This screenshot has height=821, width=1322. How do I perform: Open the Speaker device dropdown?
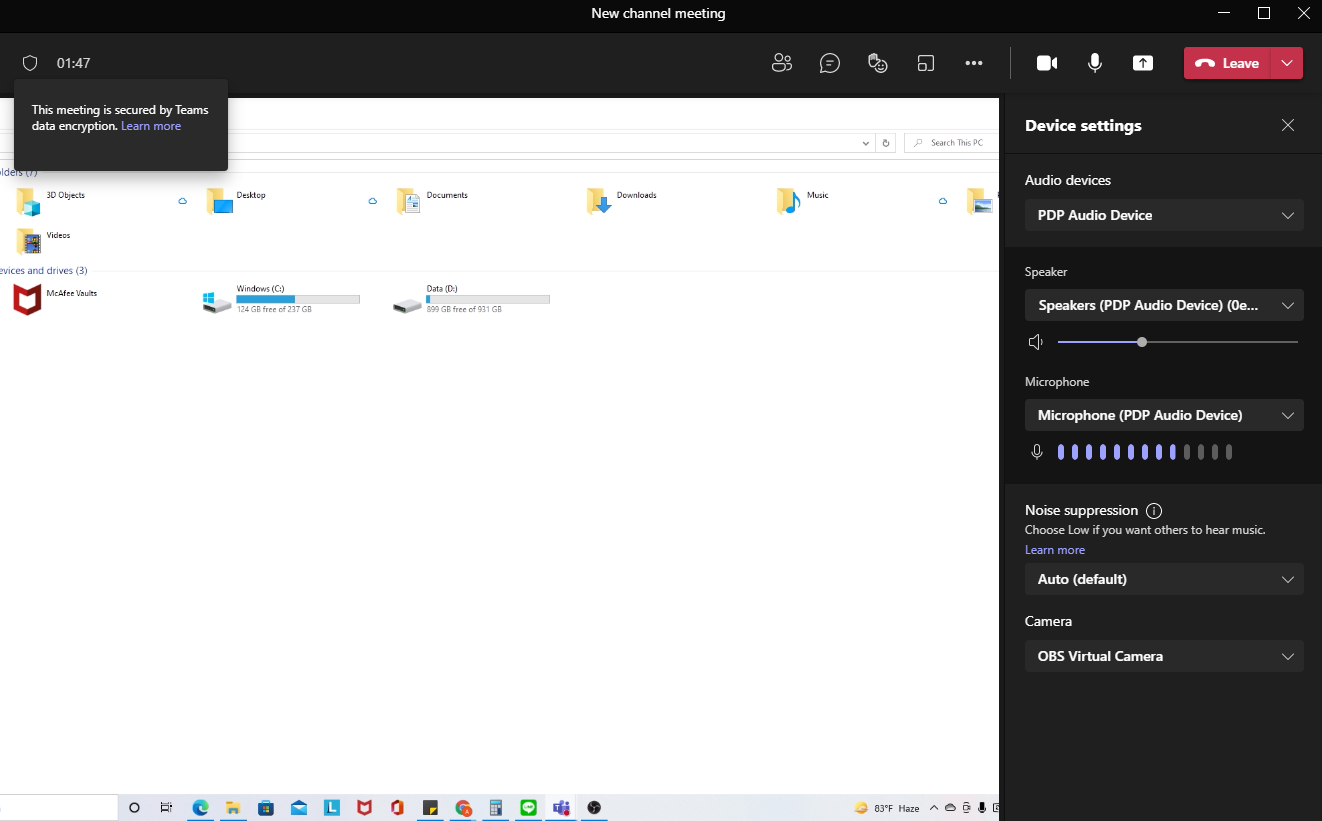(x=1164, y=305)
